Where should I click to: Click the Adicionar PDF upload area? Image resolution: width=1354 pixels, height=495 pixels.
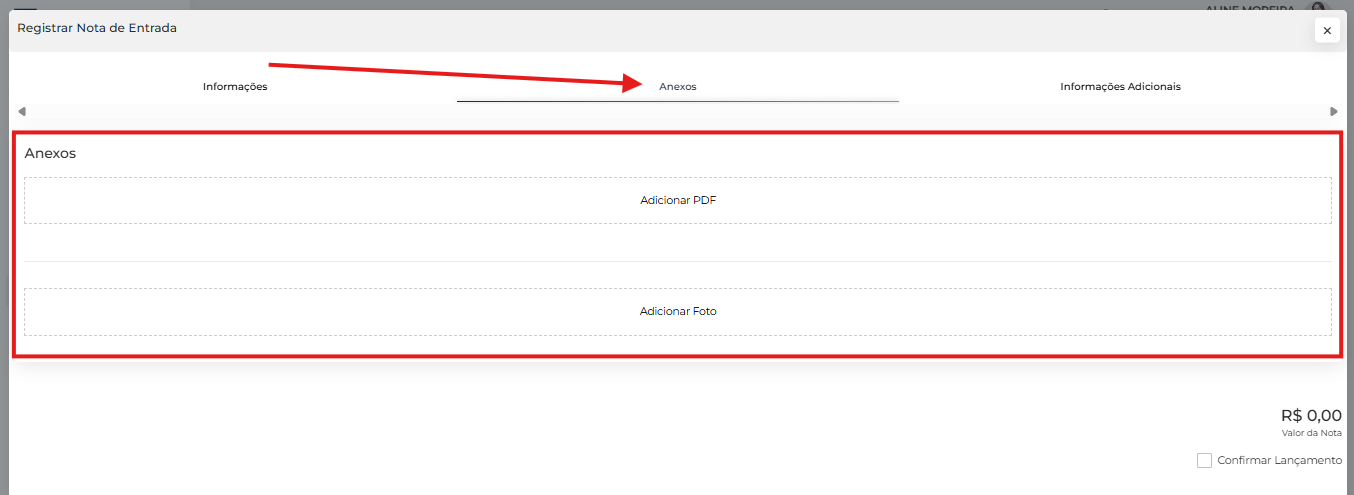tap(678, 201)
